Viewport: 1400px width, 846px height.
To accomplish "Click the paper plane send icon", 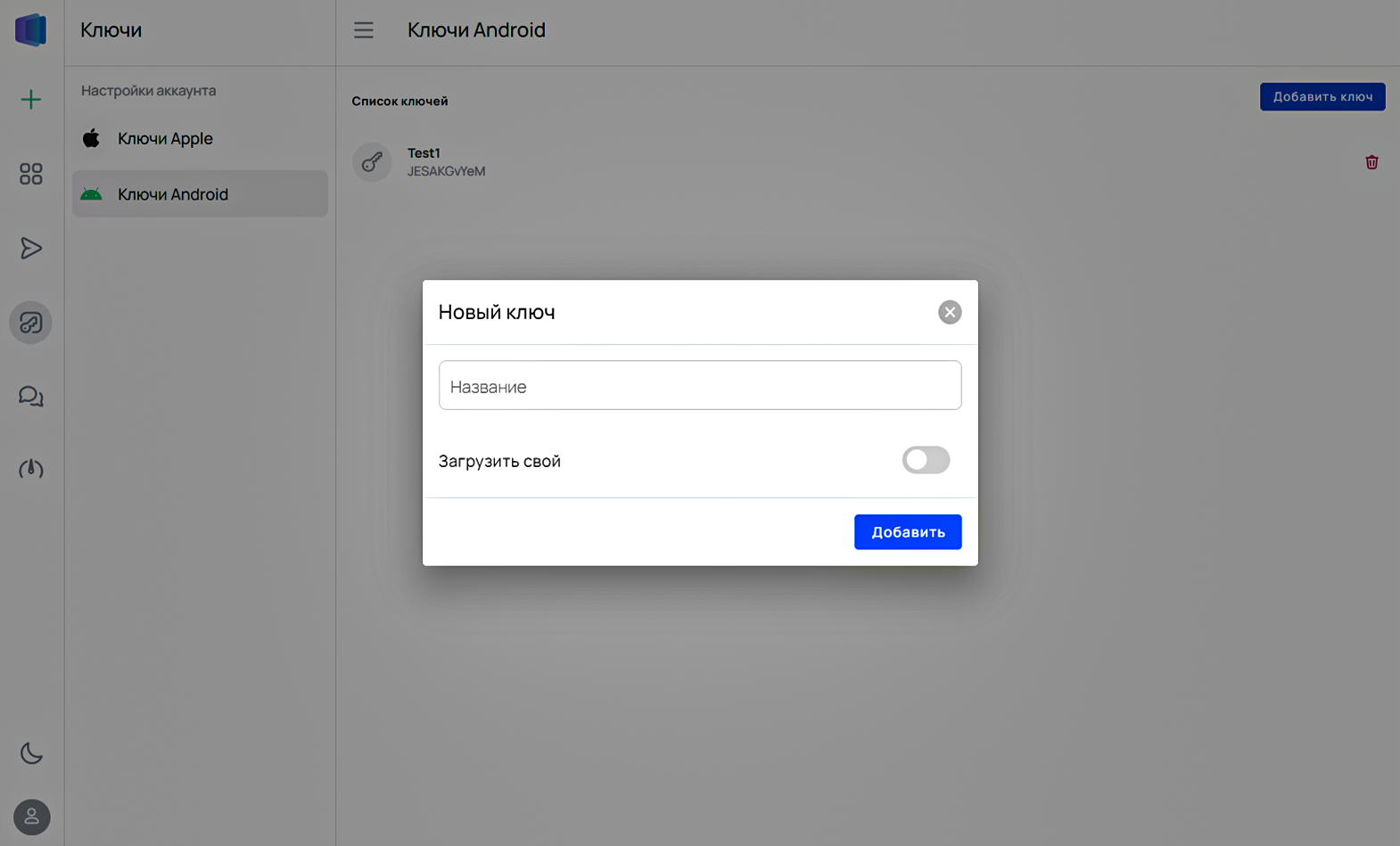I will tap(31, 248).
